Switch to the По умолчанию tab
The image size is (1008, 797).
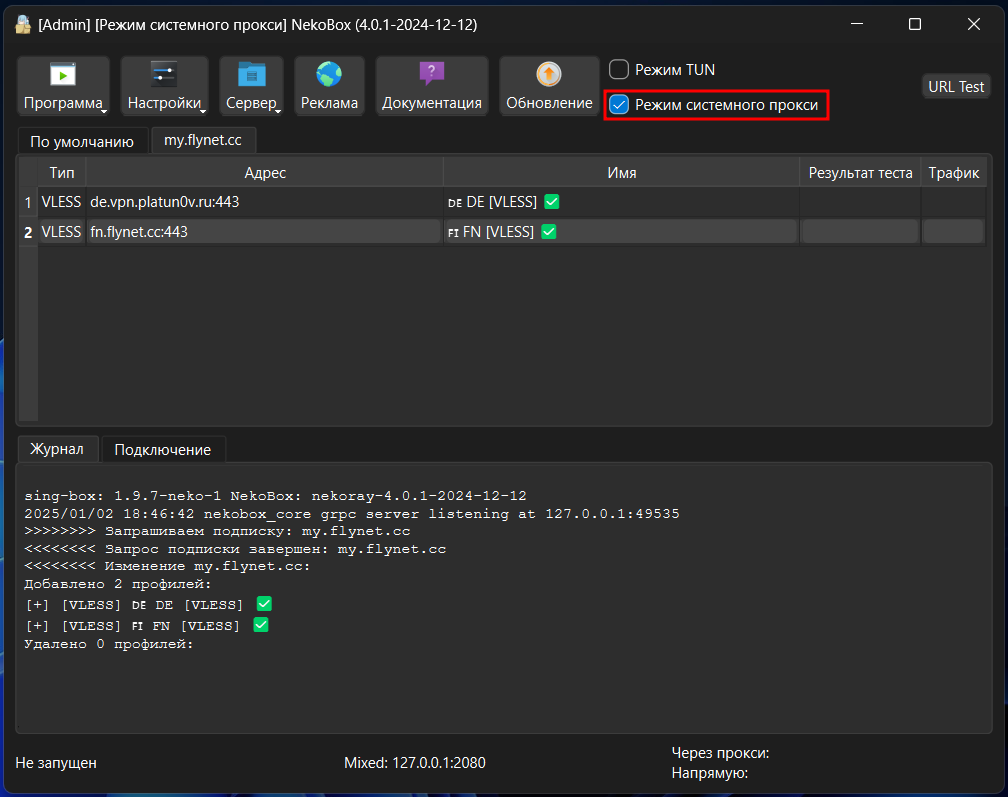82,141
